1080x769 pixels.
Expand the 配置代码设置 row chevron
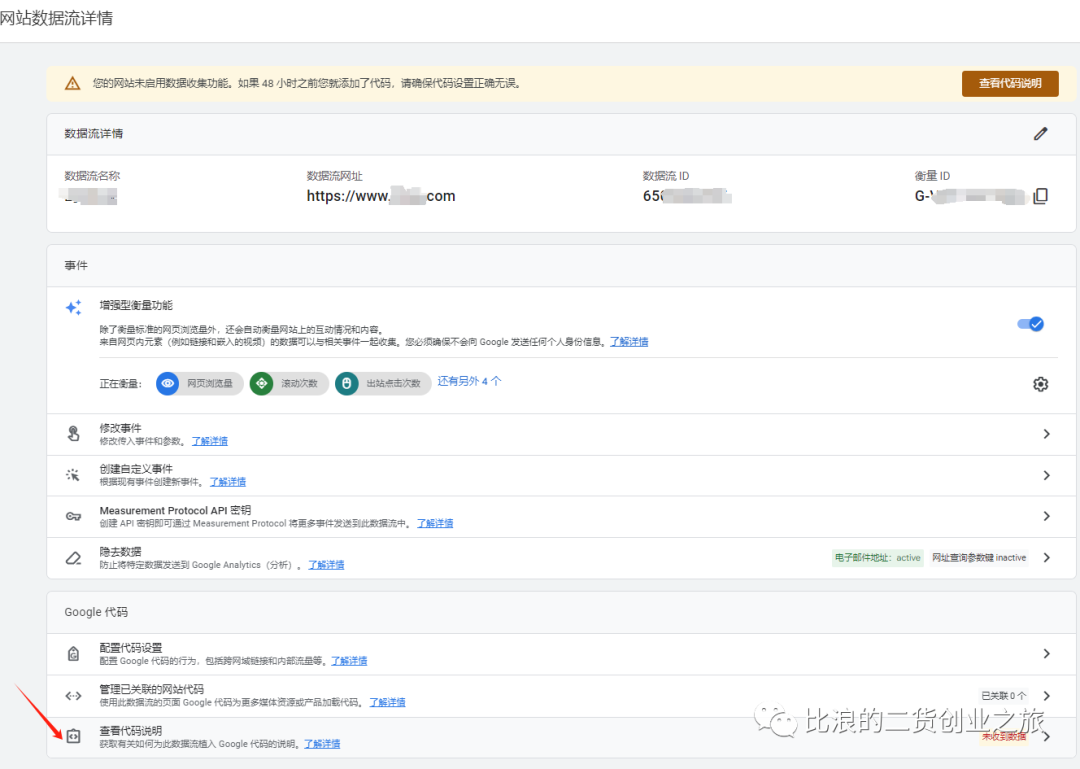1046,654
